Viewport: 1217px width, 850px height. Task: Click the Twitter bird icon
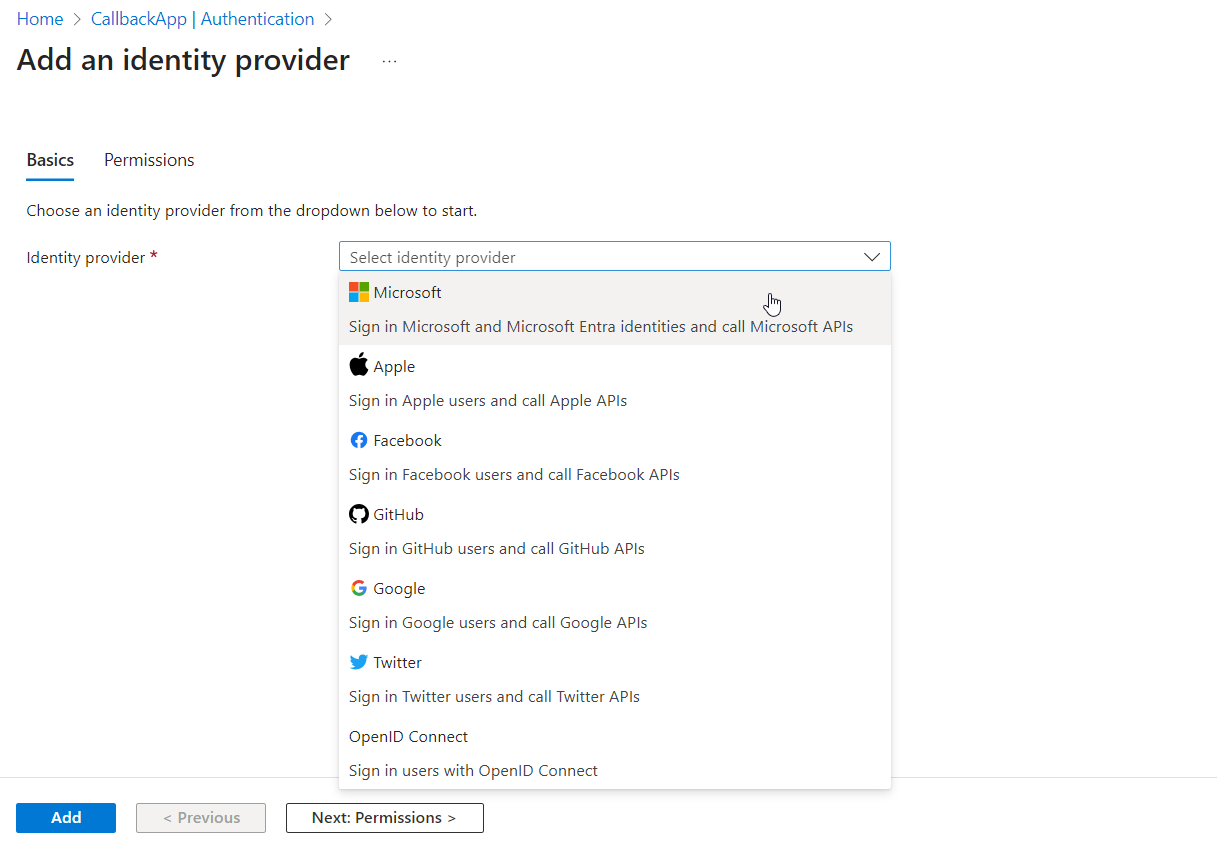point(358,662)
